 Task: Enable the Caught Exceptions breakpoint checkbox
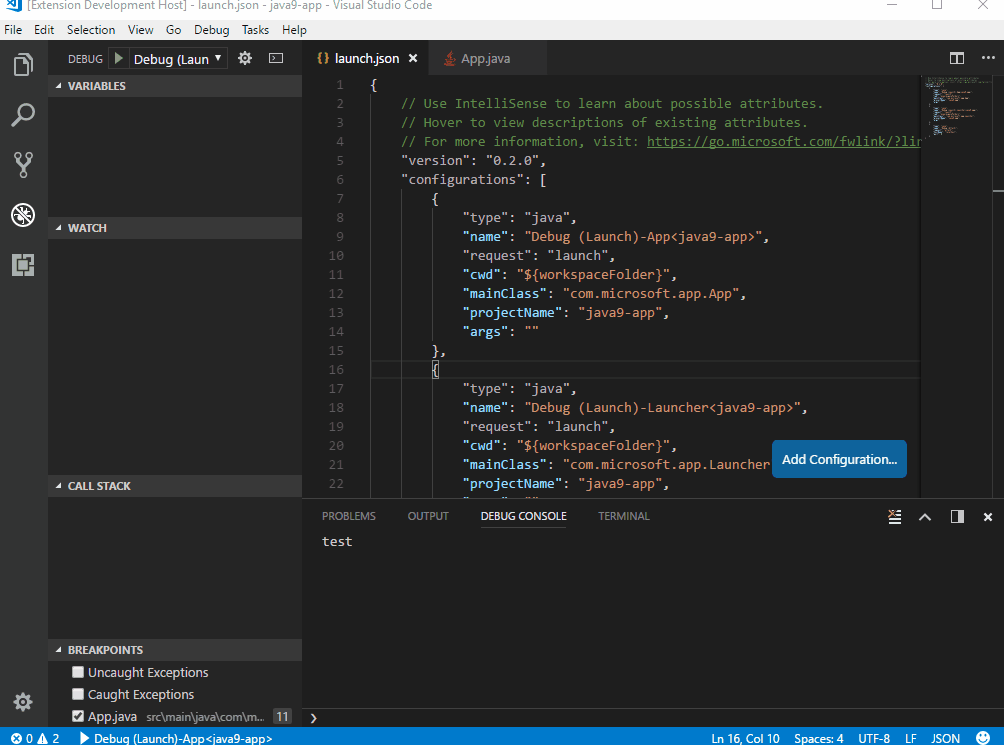coord(78,694)
